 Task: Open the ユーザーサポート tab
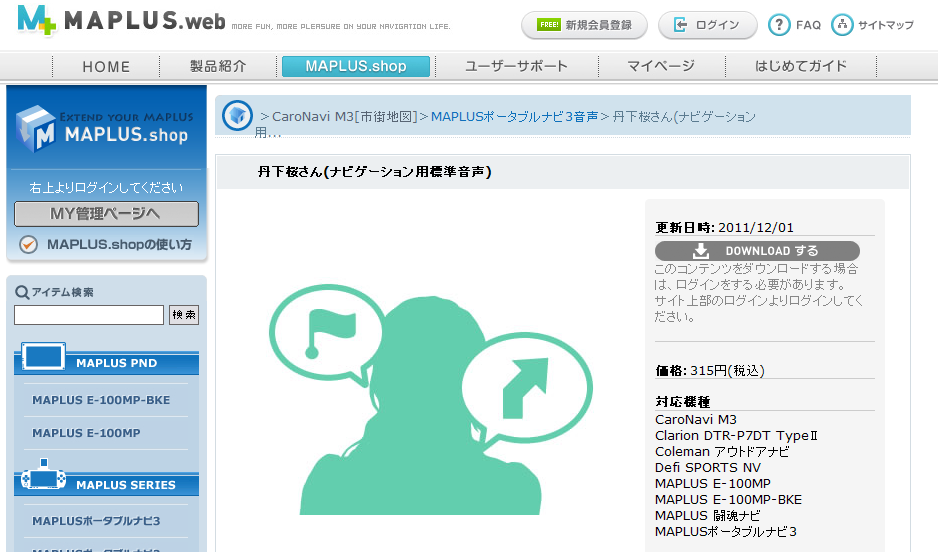click(x=516, y=66)
